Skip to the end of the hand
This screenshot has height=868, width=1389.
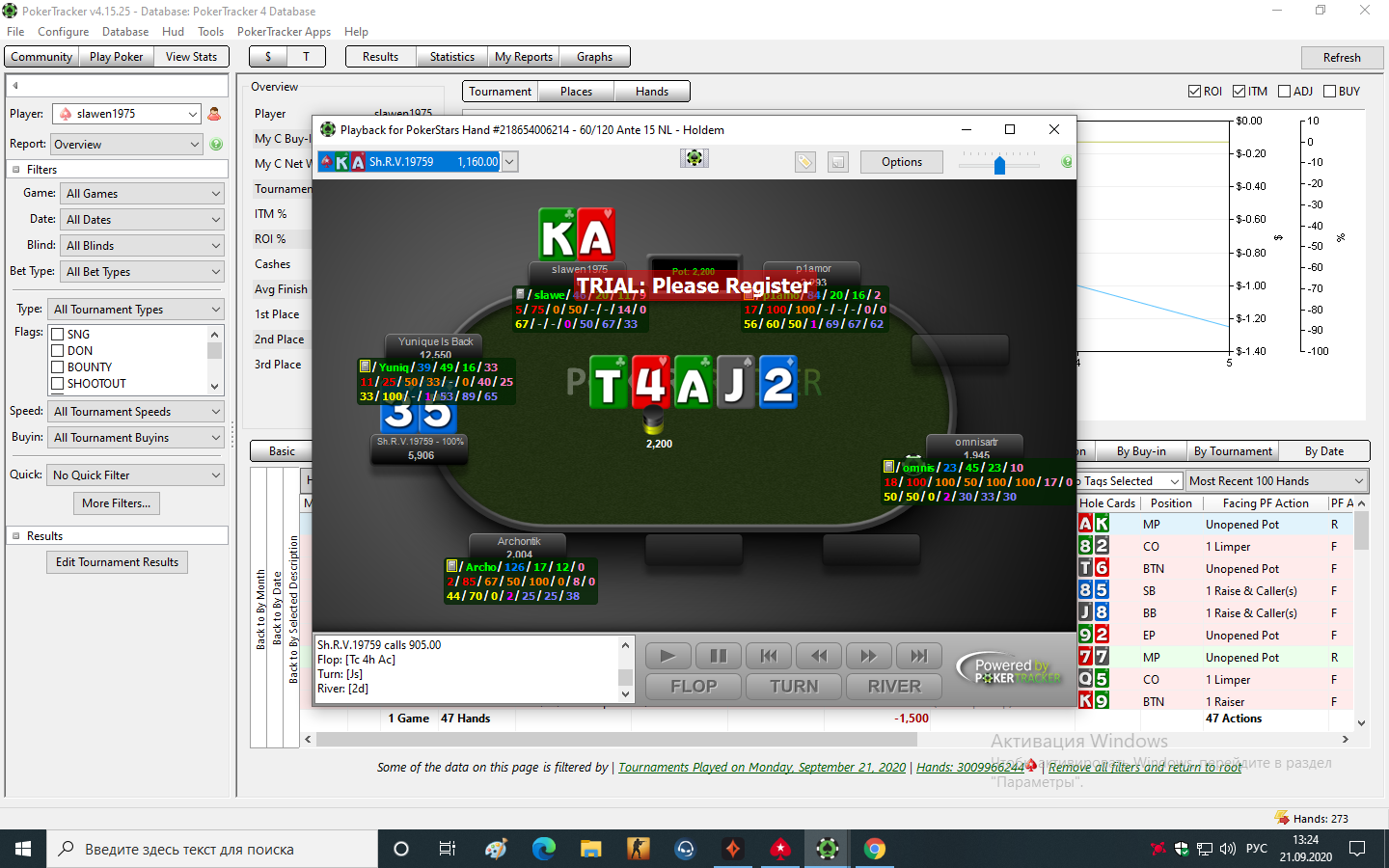919,656
